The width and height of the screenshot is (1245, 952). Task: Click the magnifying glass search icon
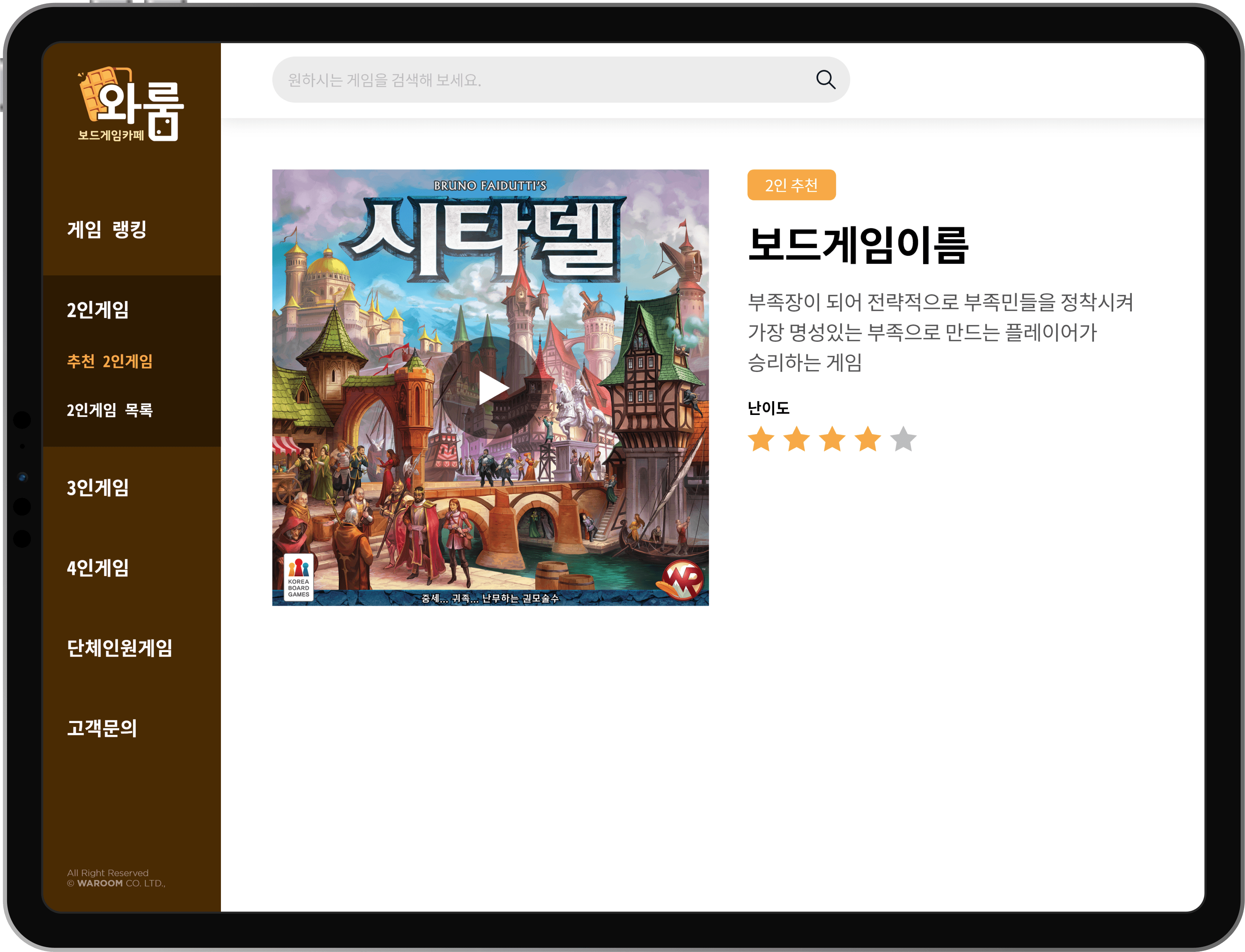point(825,80)
